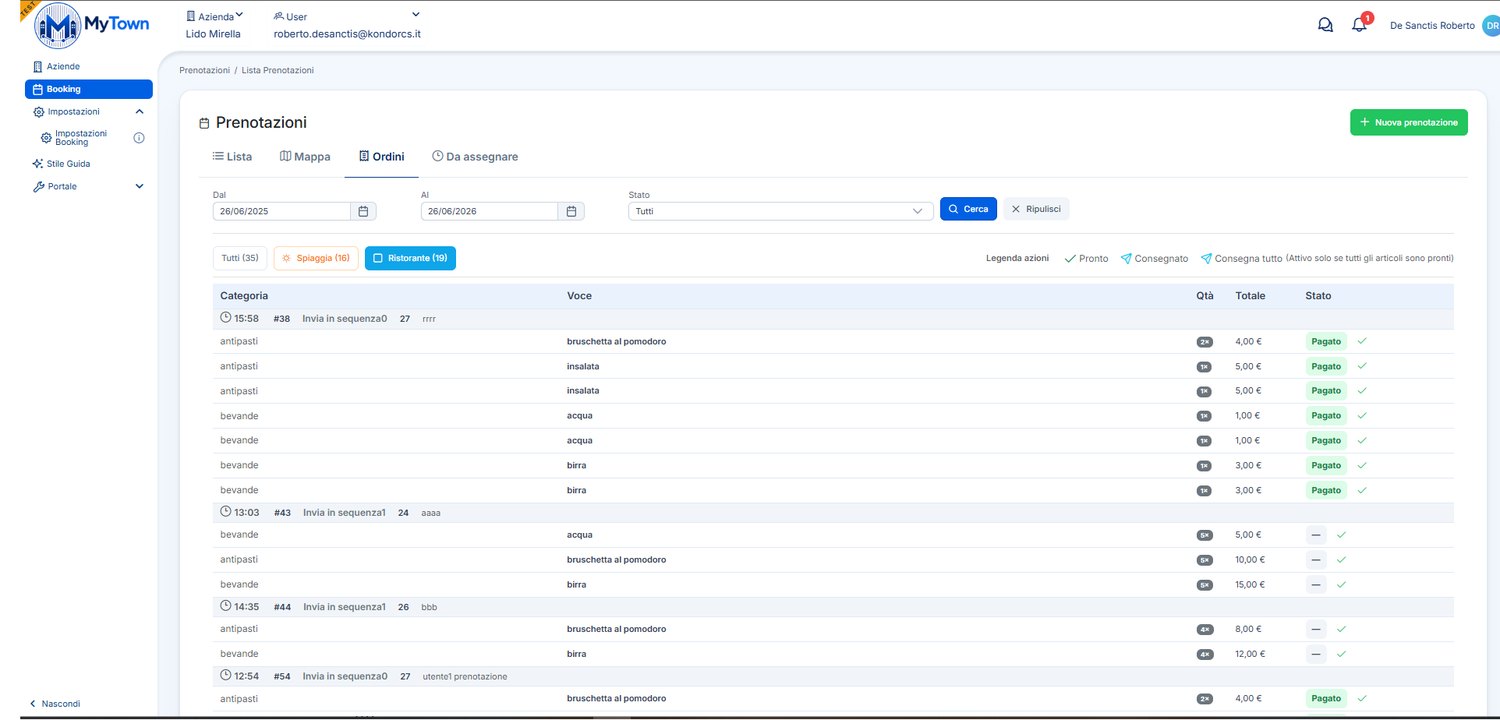Switch to the Mappa tab
Viewport: 1500px width, 720px height.
305,157
